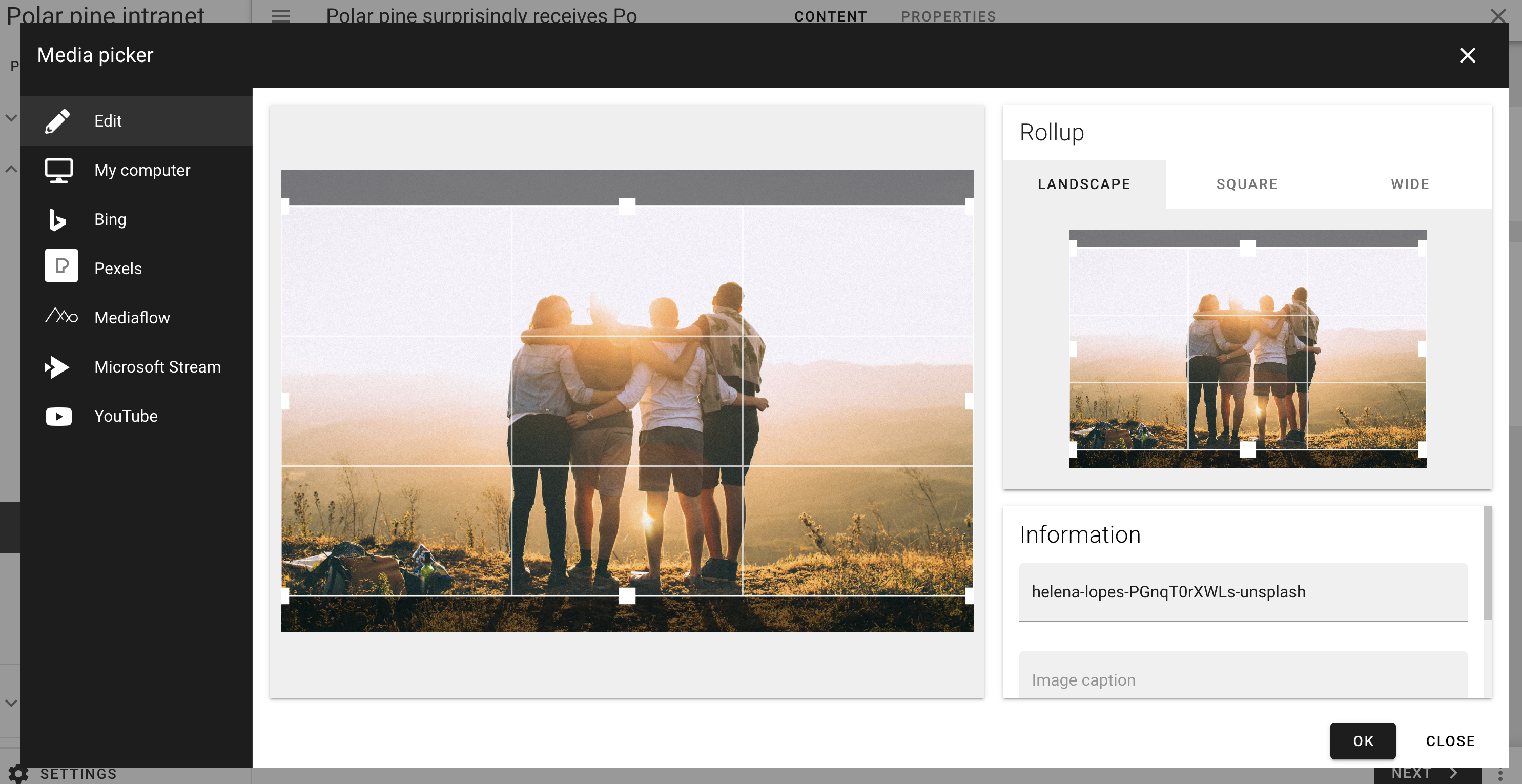Grab the top-center crop handle on main image
The image size is (1522, 784).
pyautogui.click(x=627, y=206)
